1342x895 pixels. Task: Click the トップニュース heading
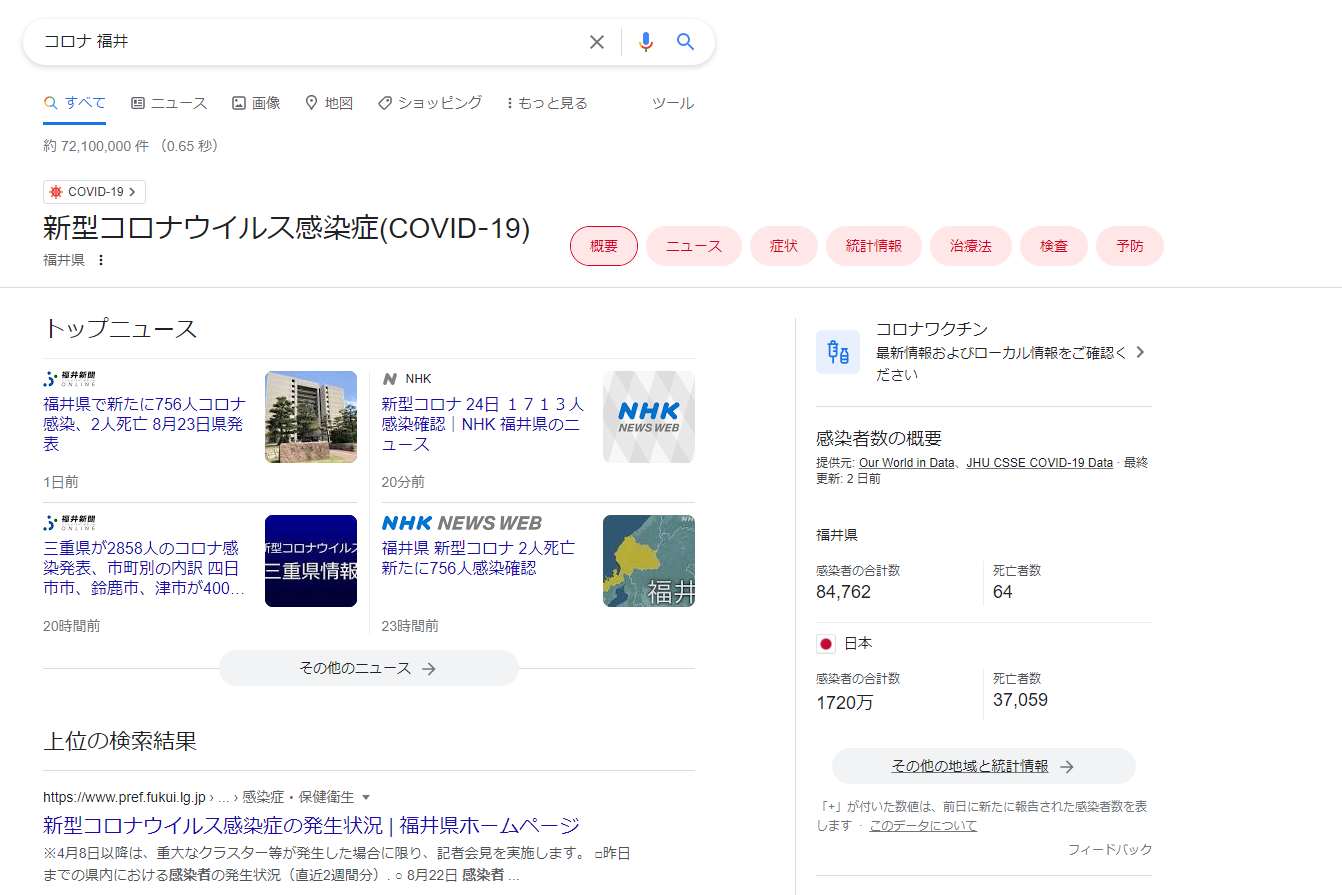tap(120, 329)
